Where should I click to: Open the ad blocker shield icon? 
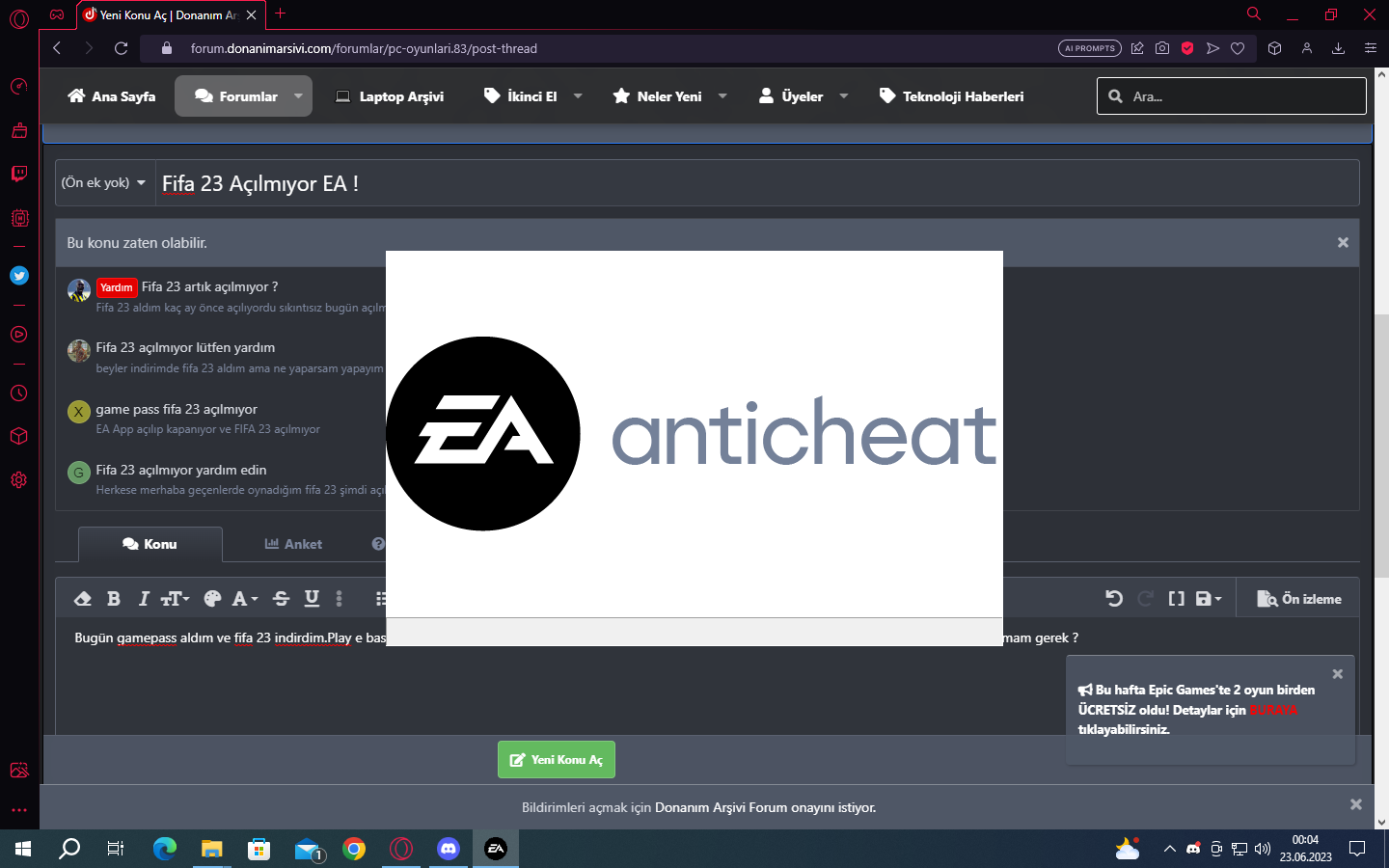[1187, 48]
